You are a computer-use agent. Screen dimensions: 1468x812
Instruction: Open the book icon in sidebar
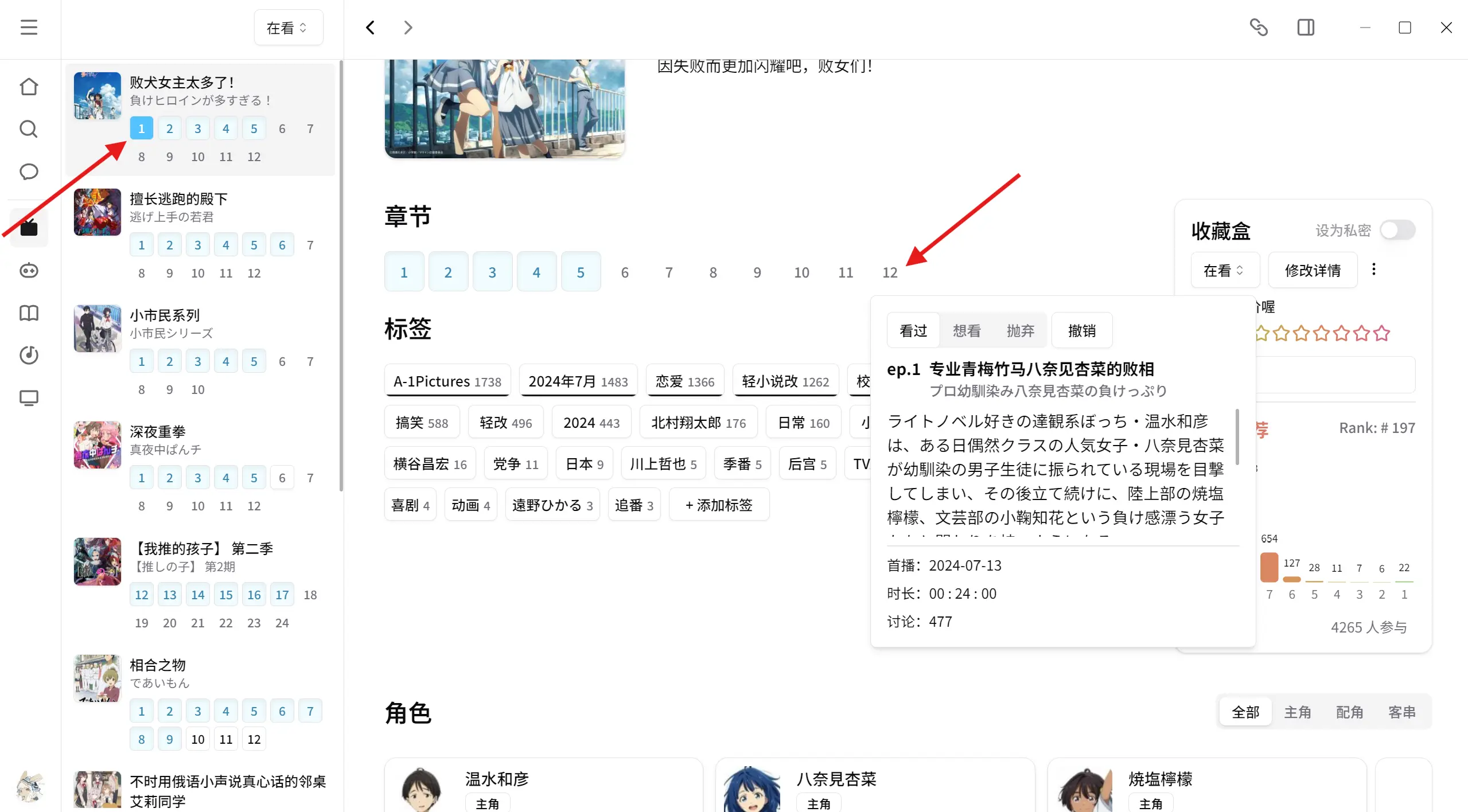pyautogui.click(x=29, y=313)
